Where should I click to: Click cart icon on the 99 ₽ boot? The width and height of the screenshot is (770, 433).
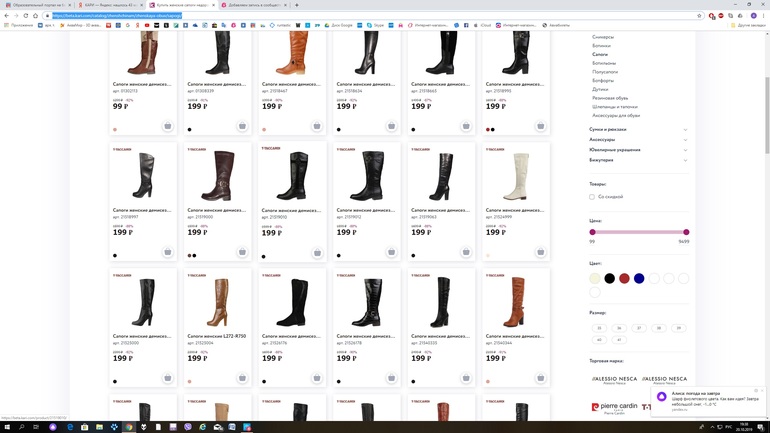click(167, 126)
